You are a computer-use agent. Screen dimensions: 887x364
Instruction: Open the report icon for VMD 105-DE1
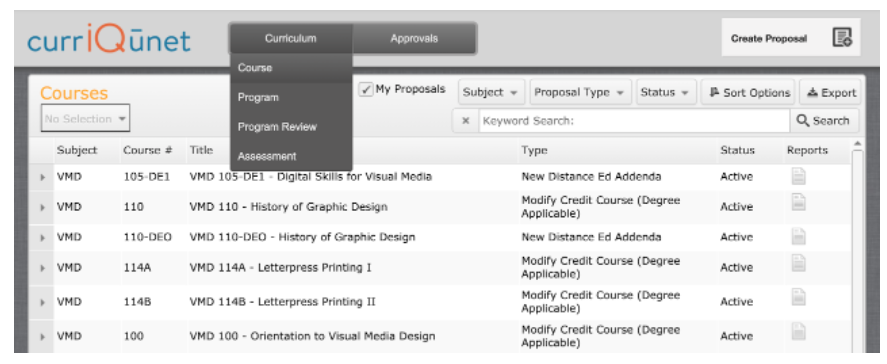click(x=798, y=177)
